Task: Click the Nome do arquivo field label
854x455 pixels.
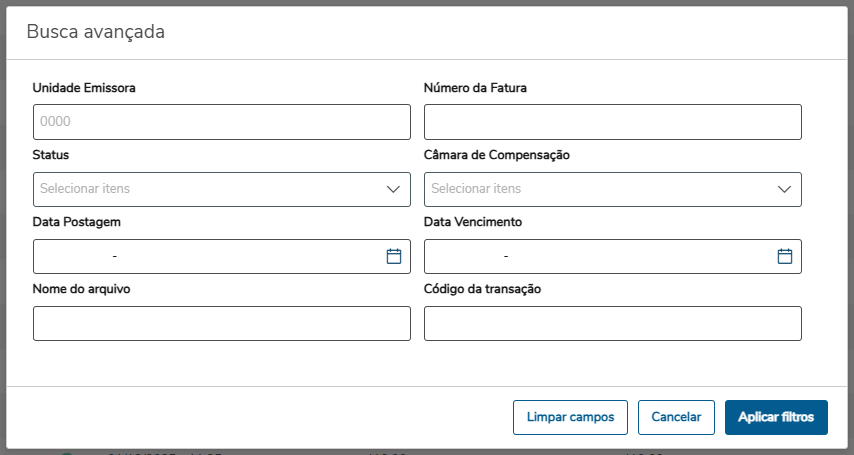Action: tap(82, 289)
